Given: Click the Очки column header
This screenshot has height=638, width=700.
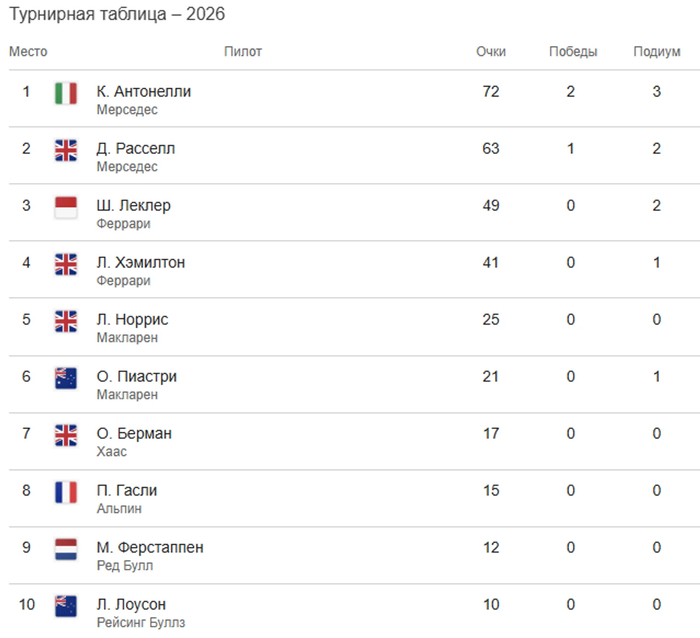Looking at the screenshot, I should click(491, 52).
